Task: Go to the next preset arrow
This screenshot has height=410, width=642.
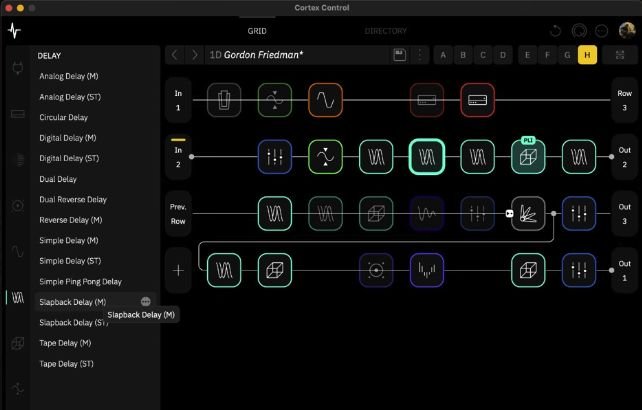Action: pos(195,55)
